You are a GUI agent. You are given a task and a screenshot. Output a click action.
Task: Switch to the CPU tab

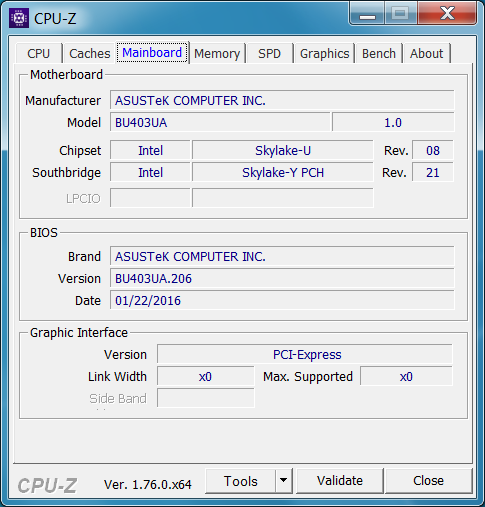coord(39,53)
